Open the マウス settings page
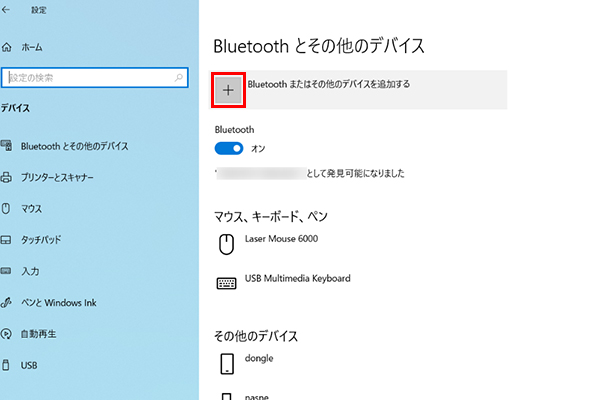The height and width of the screenshot is (400, 600). click(x=22, y=209)
